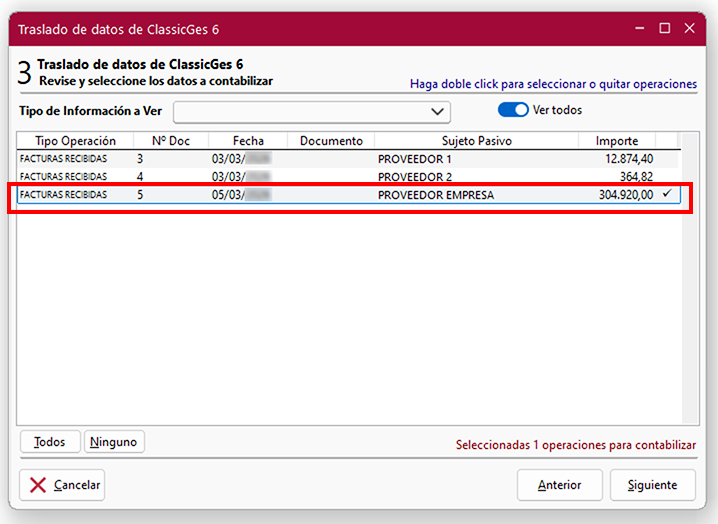Sort by Importe column header
Screen dimensions: 718x524
point(617,141)
